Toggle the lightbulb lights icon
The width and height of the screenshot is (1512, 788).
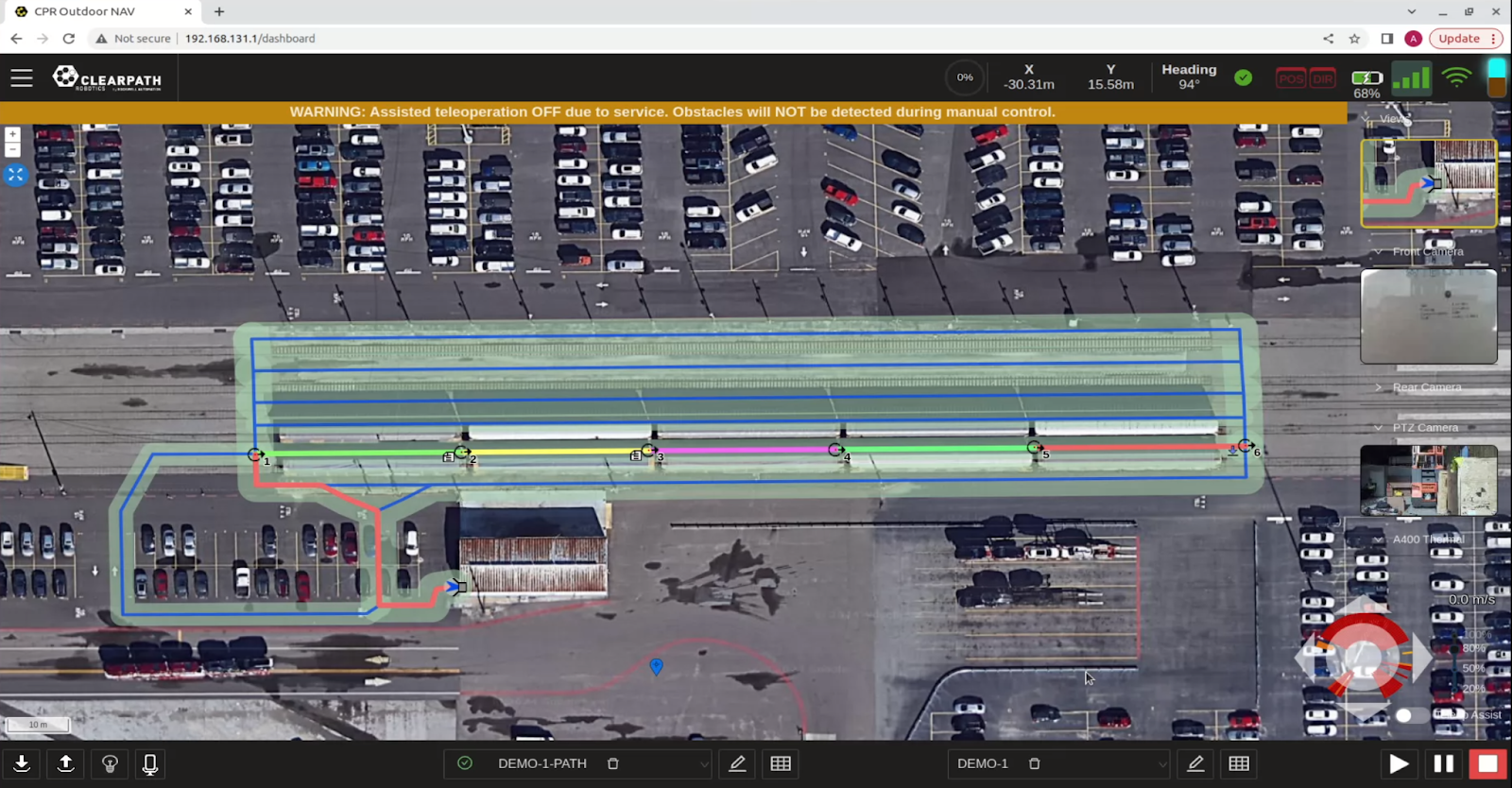[x=110, y=763]
